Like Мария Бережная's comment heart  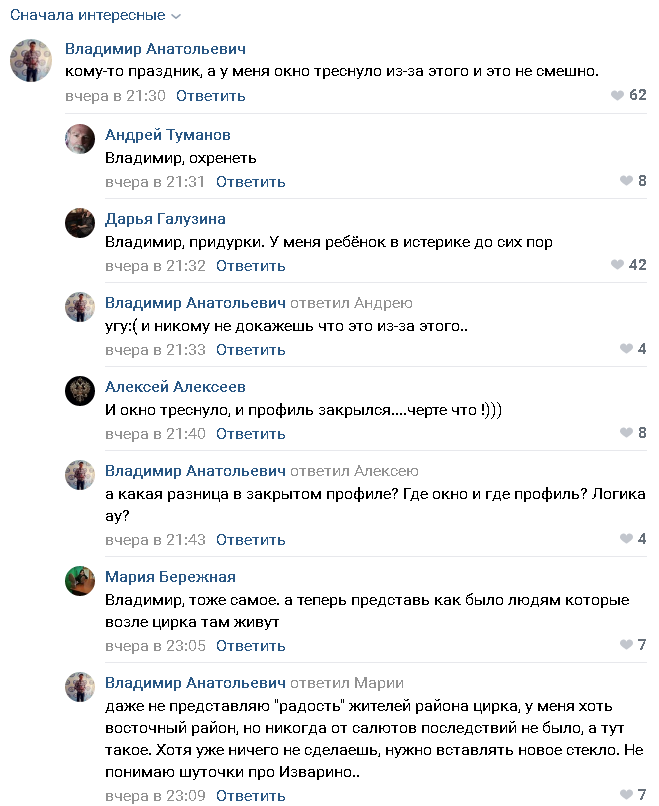pyautogui.click(x=627, y=645)
